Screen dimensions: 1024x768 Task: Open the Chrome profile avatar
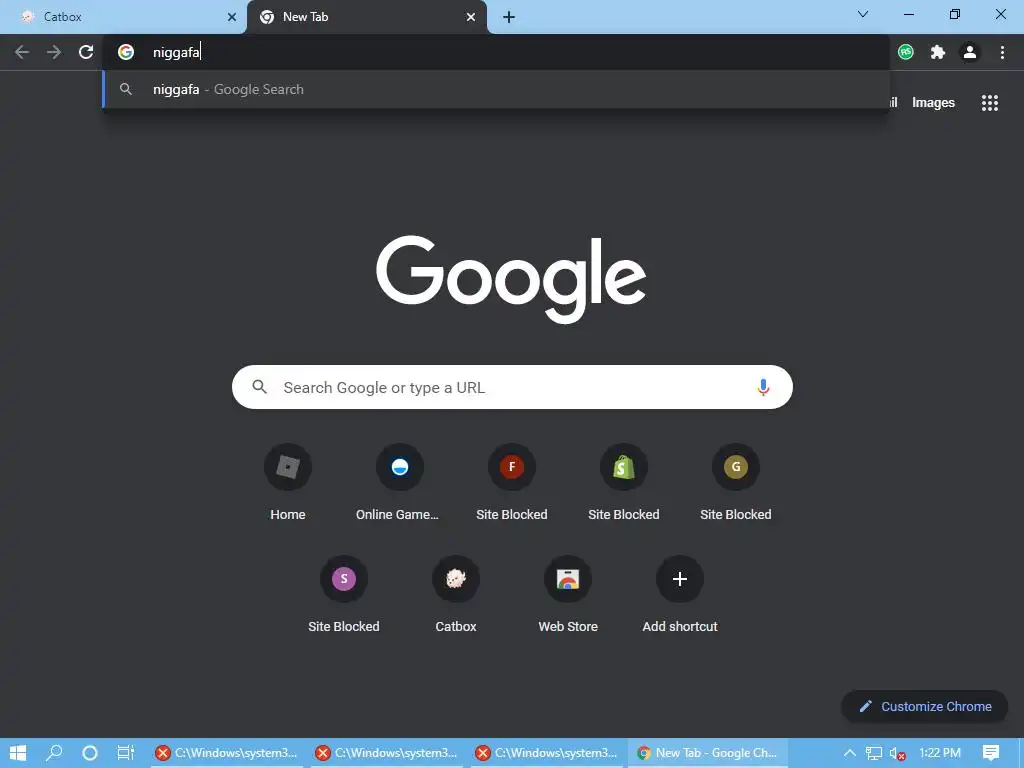tap(970, 52)
